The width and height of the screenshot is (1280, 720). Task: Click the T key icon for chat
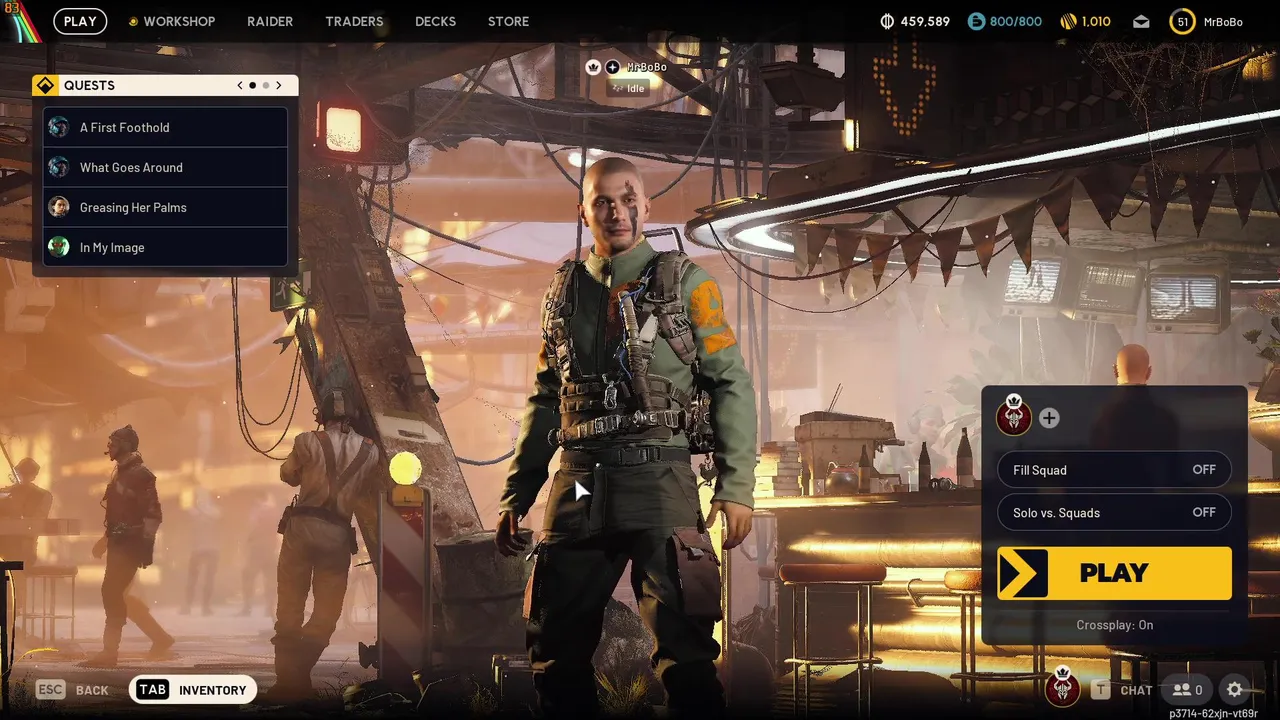point(1100,689)
